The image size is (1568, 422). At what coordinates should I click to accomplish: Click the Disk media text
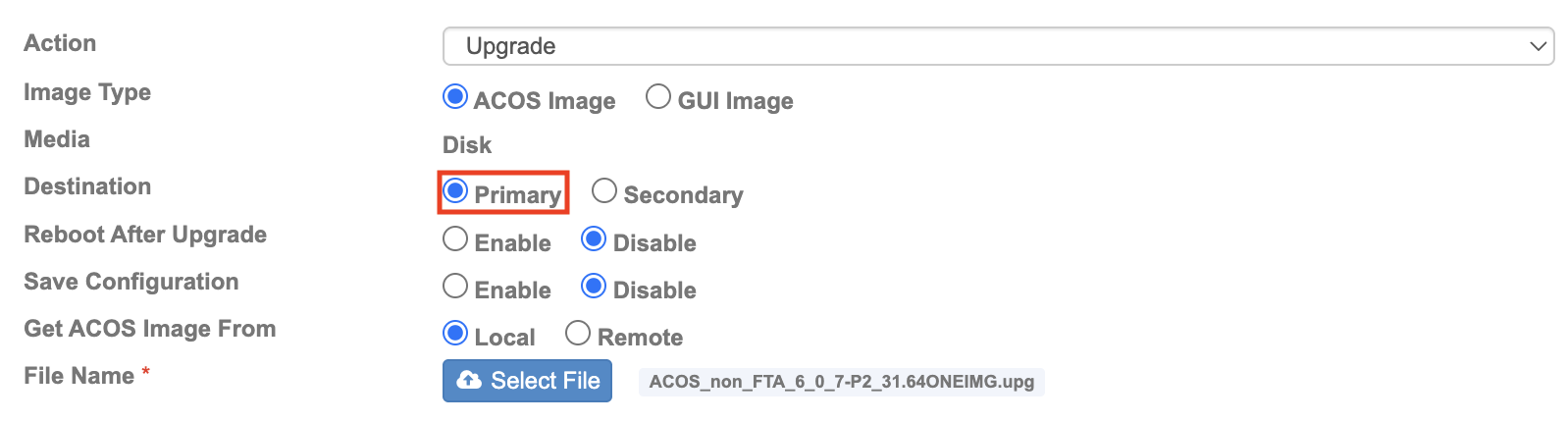[x=467, y=145]
